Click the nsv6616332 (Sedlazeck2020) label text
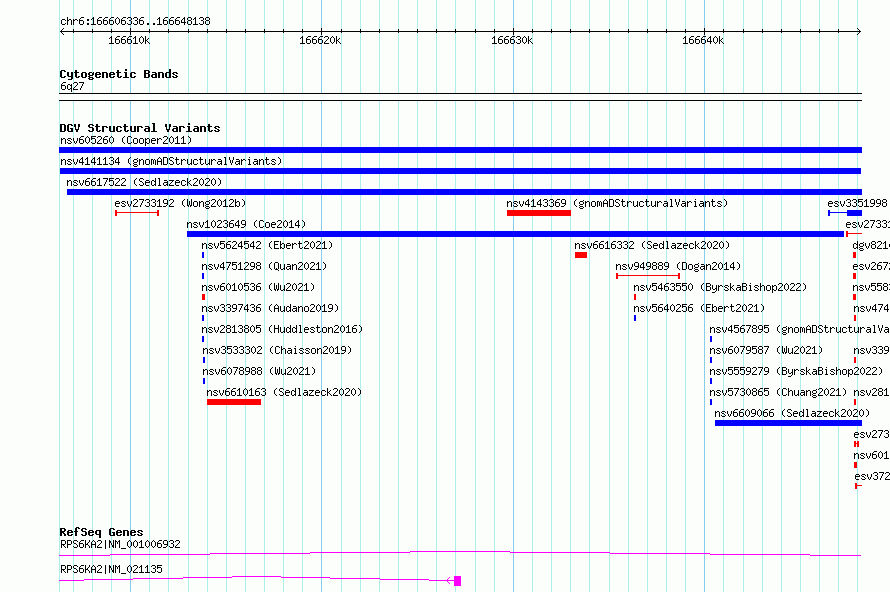This screenshot has width=890, height=592. [x=652, y=245]
